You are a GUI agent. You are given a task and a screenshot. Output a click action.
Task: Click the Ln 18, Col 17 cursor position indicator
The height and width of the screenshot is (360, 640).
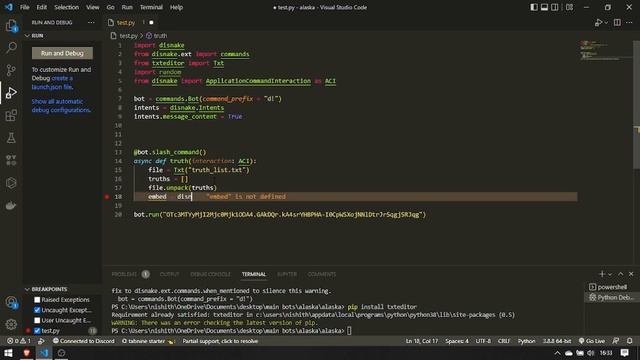(422, 341)
